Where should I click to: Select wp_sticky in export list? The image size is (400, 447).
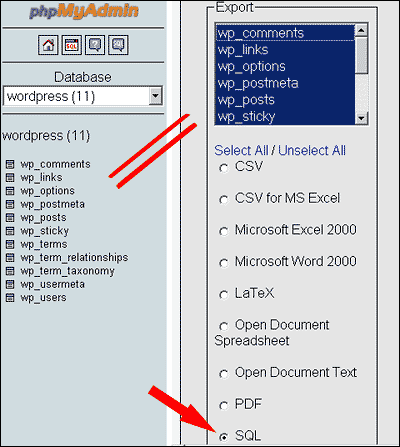tap(285, 117)
